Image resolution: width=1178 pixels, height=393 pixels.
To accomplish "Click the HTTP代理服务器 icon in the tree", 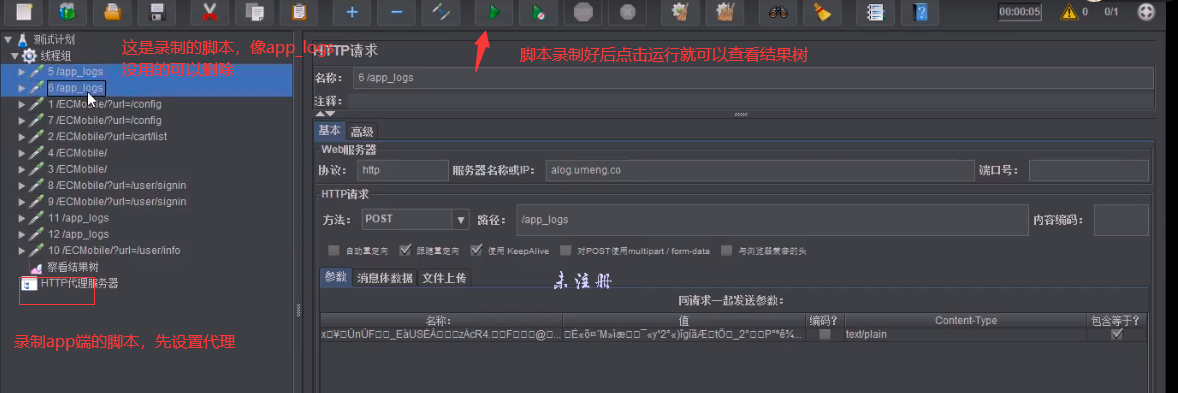I will click(x=29, y=284).
